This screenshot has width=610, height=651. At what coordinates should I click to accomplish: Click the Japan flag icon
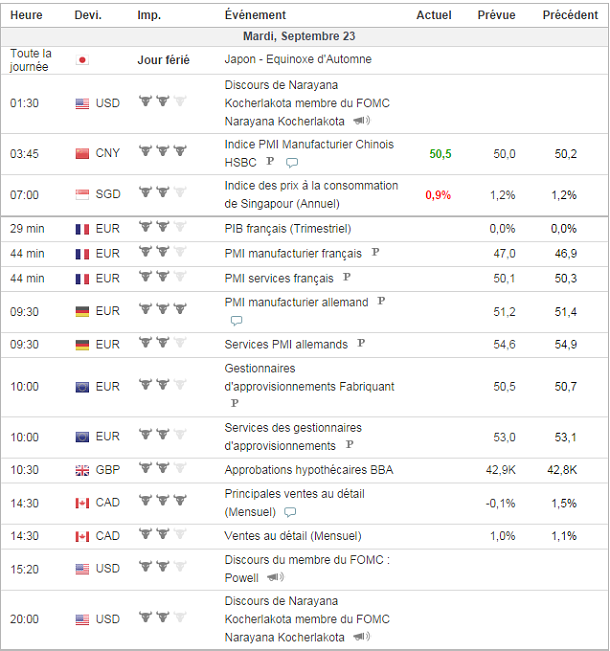82,60
